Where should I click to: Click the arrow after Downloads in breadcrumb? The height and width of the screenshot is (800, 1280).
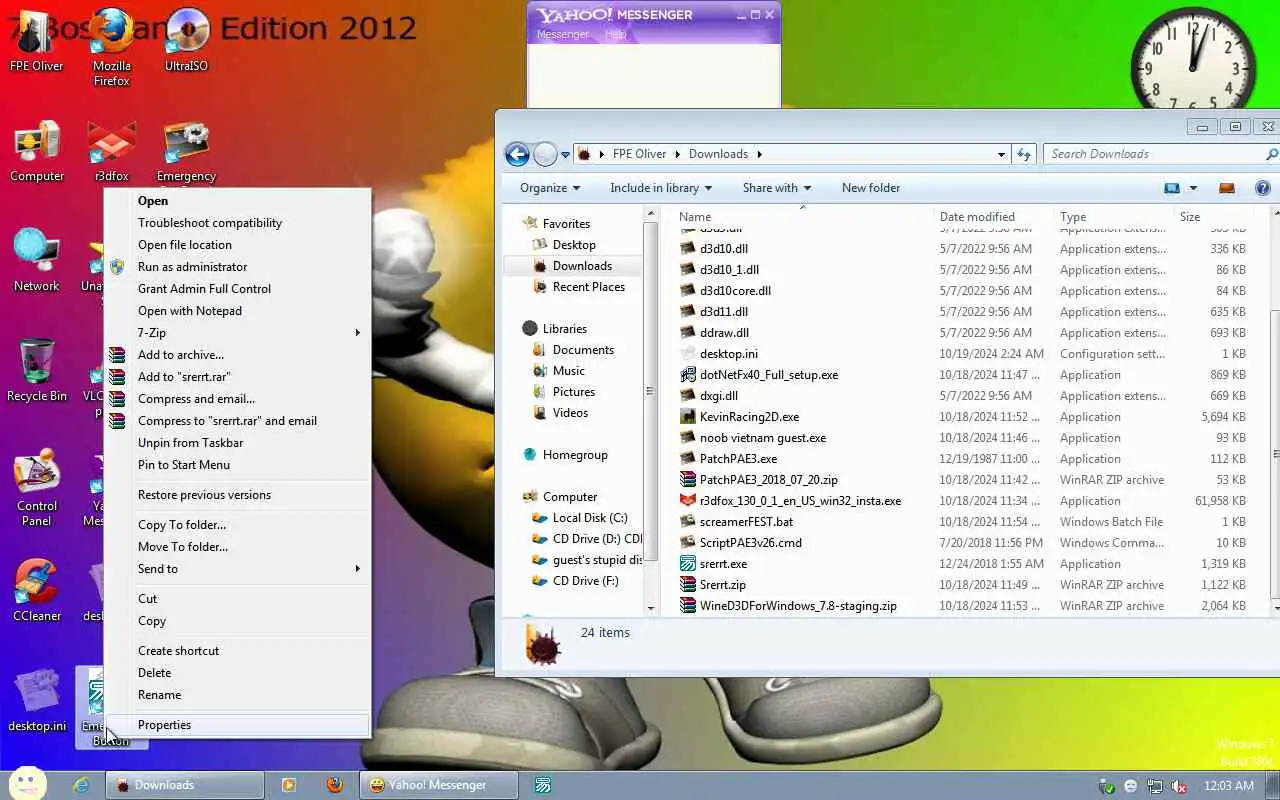[x=759, y=154]
